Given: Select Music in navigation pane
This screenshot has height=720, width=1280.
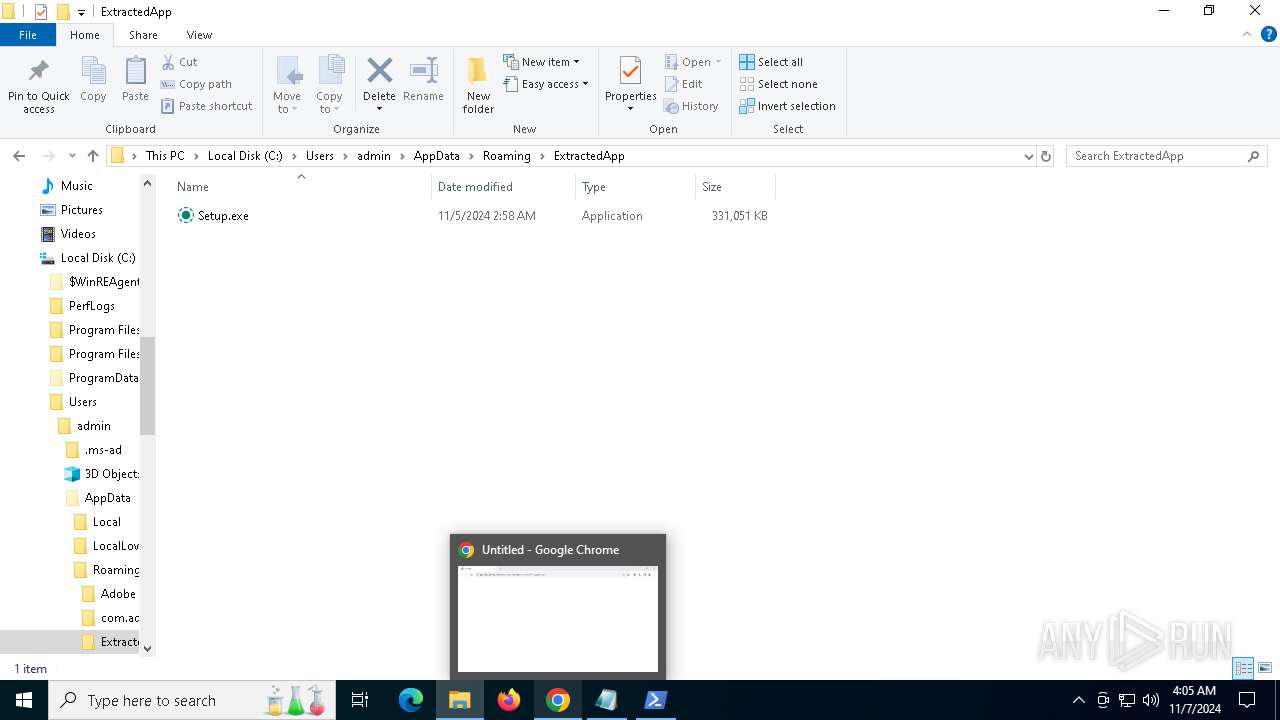Looking at the screenshot, I should tap(76, 186).
